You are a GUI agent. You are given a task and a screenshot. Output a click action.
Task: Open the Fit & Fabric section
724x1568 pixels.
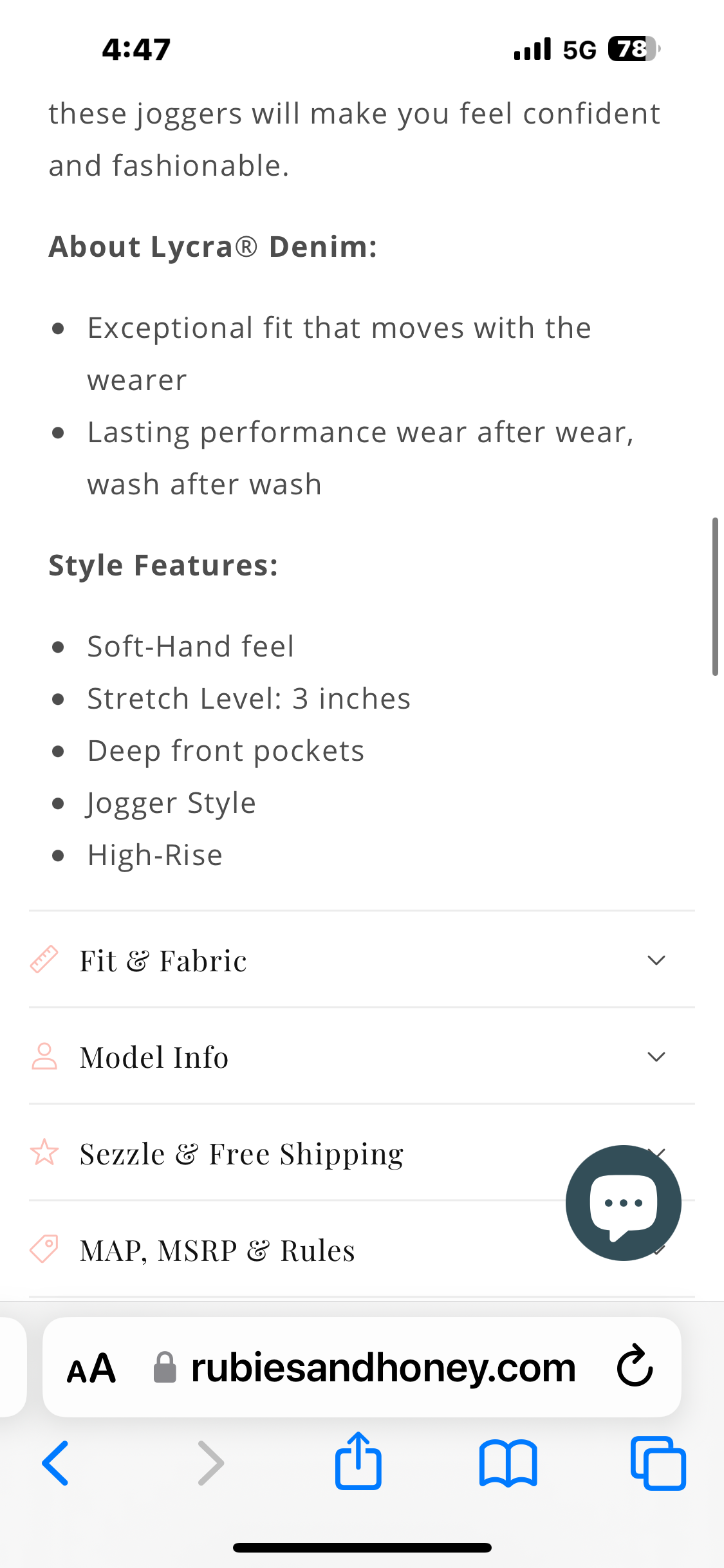163,960
